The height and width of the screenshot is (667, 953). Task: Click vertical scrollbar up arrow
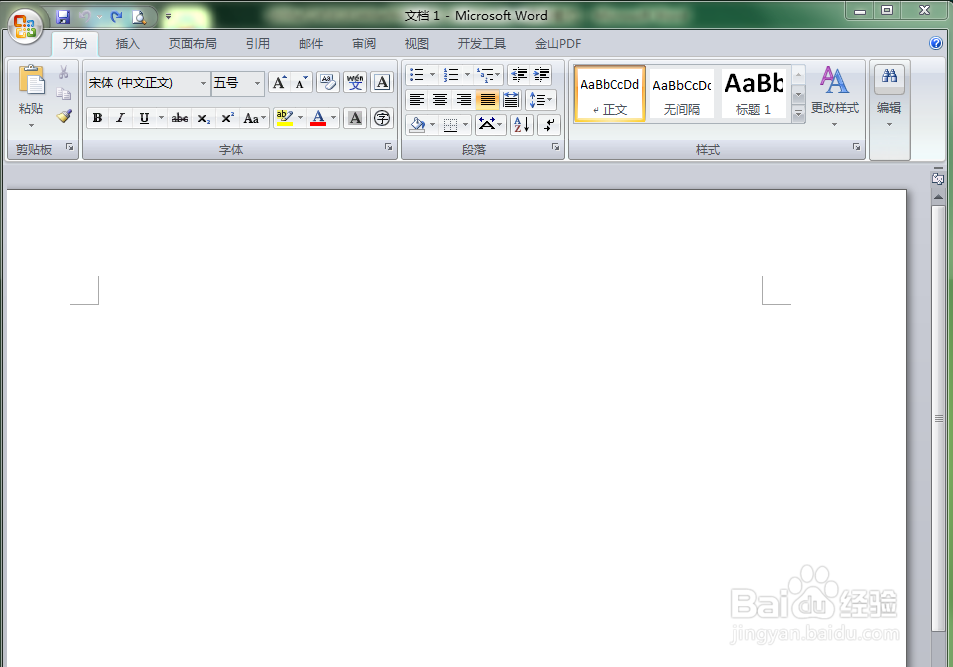pyautogui.click(x=938, y=197)
